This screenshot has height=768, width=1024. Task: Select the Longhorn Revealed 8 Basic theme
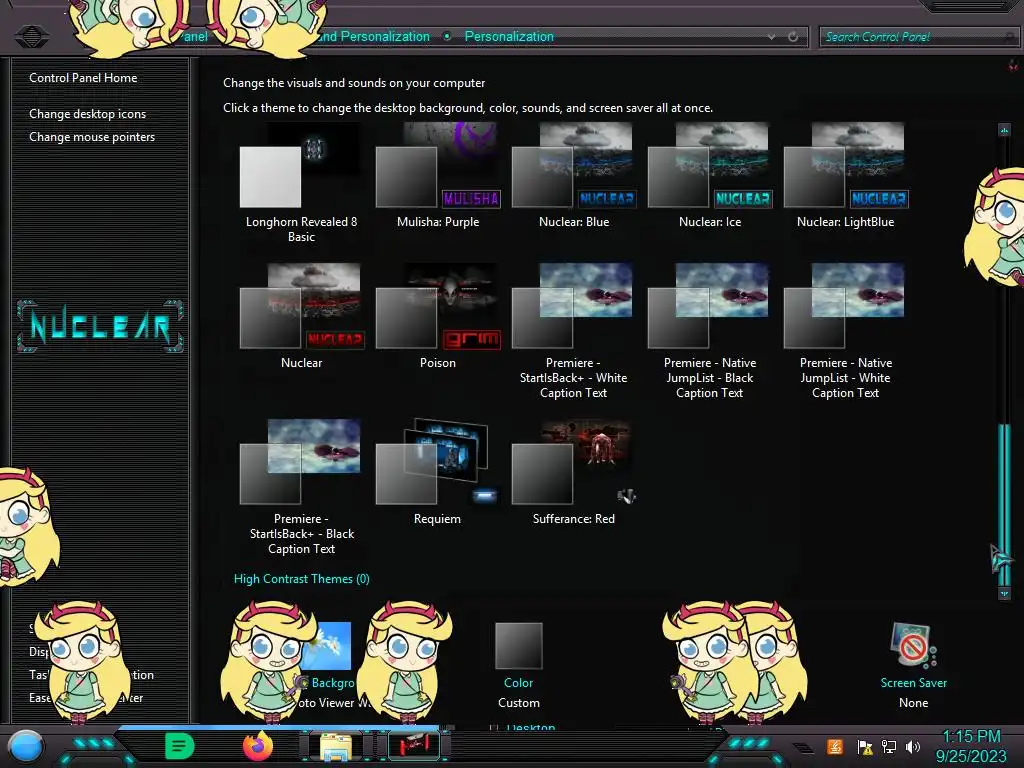301,183
